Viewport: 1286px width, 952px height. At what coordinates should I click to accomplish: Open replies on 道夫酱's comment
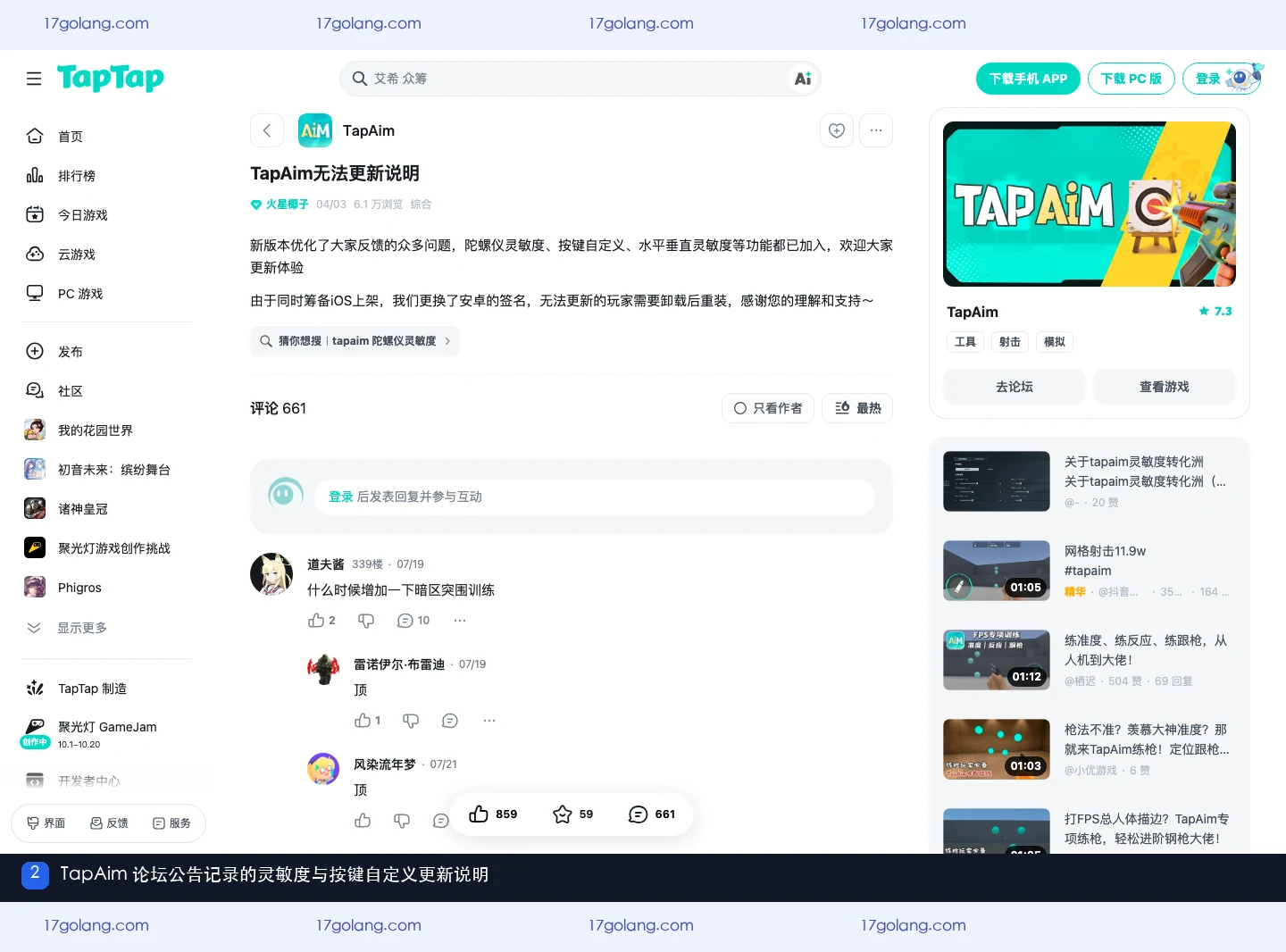(x=413, y=621)
